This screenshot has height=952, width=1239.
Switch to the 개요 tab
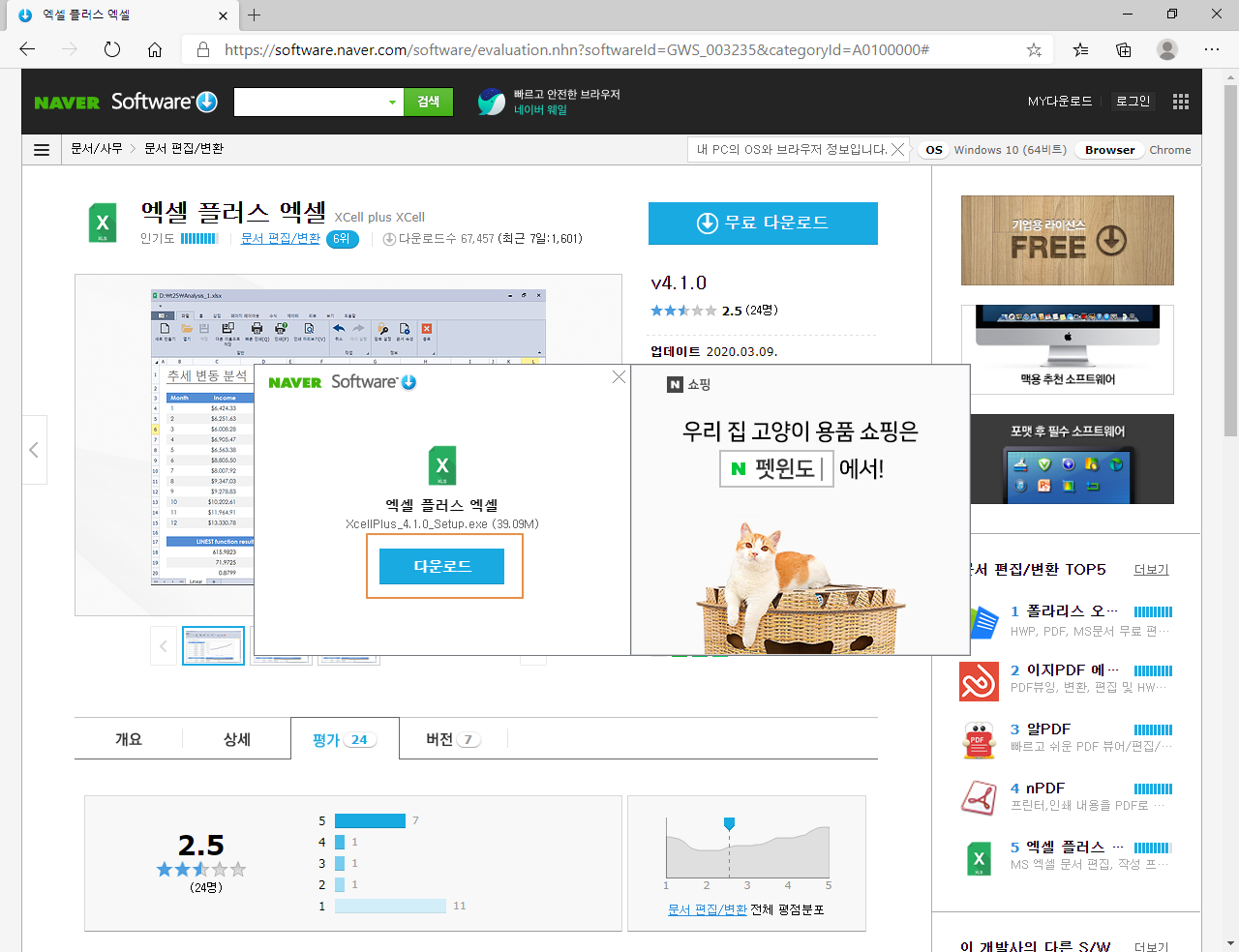pyautogui.click(x=129, y=739)
